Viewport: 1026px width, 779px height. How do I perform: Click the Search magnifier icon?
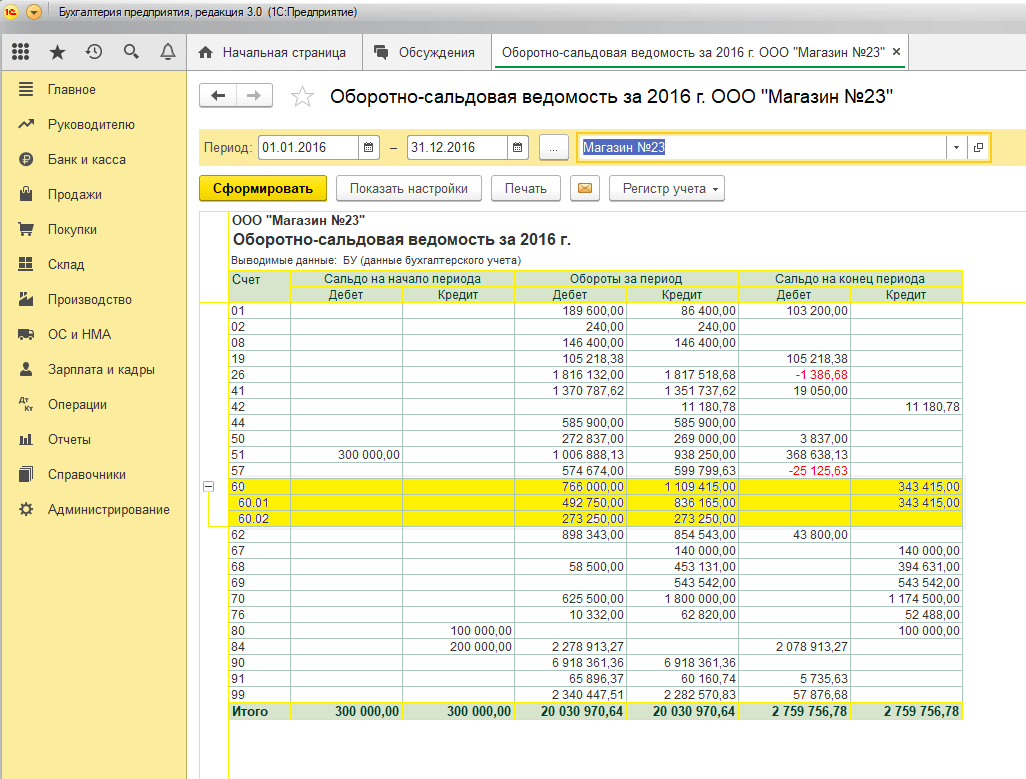tap(131, 52)
